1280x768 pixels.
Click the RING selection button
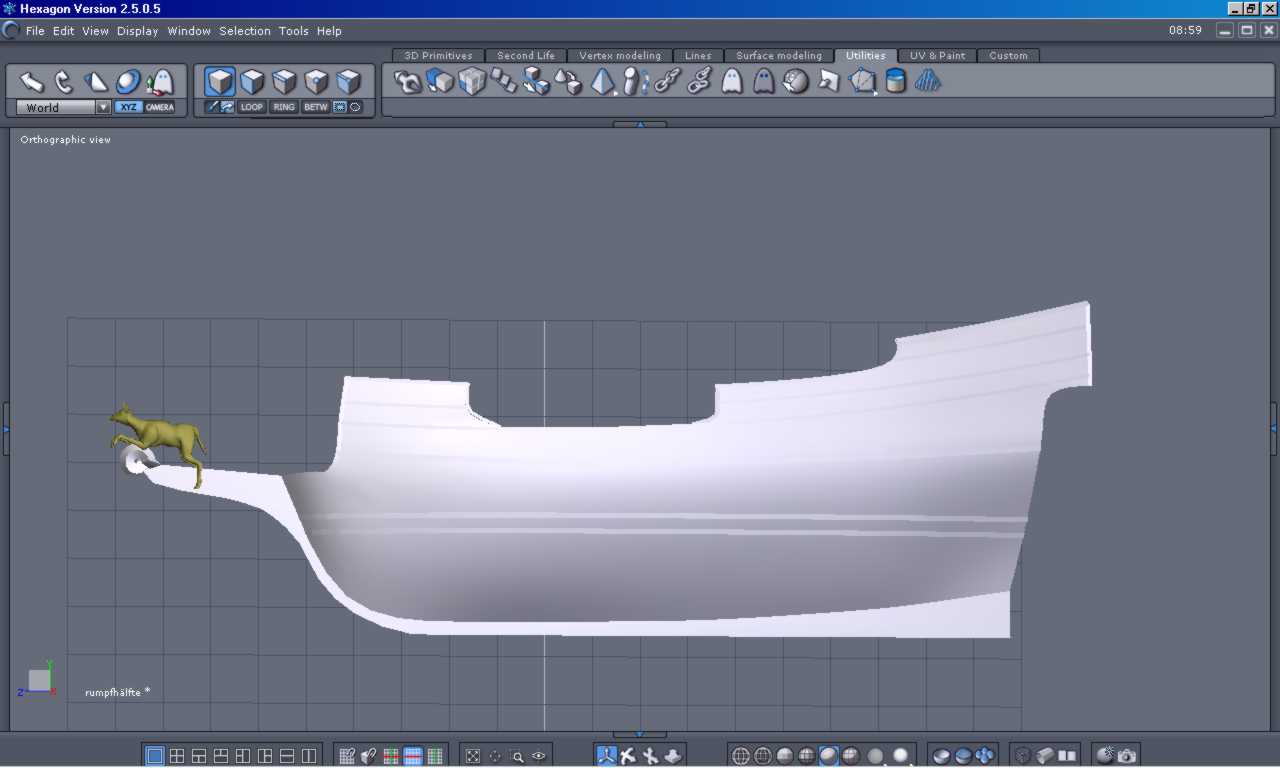pos(284,107)
